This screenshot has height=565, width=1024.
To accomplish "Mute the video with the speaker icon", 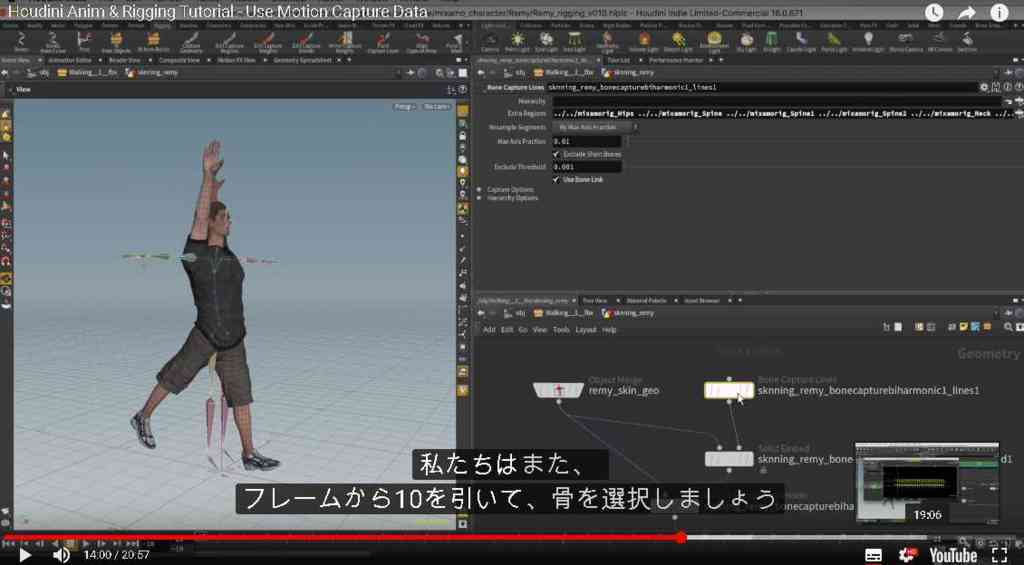I will click(61, 555).
